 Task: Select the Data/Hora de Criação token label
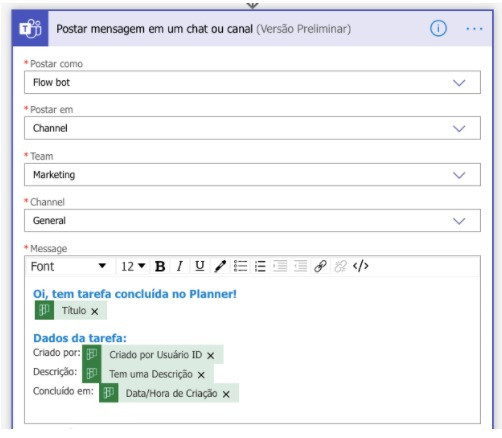(x=171, y=393)
